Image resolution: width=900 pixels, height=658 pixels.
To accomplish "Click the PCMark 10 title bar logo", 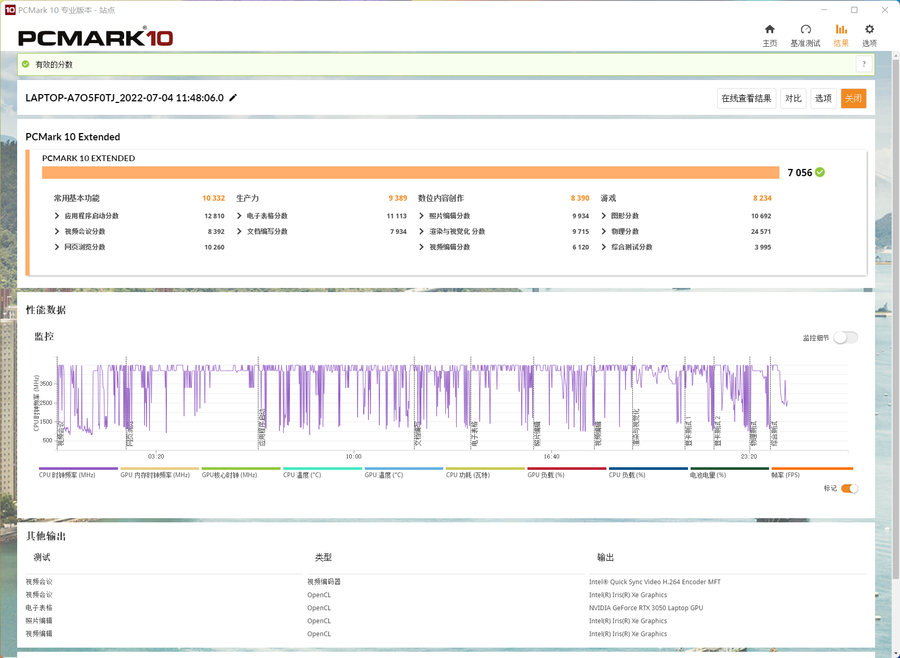I will click(x=10, y=9).
